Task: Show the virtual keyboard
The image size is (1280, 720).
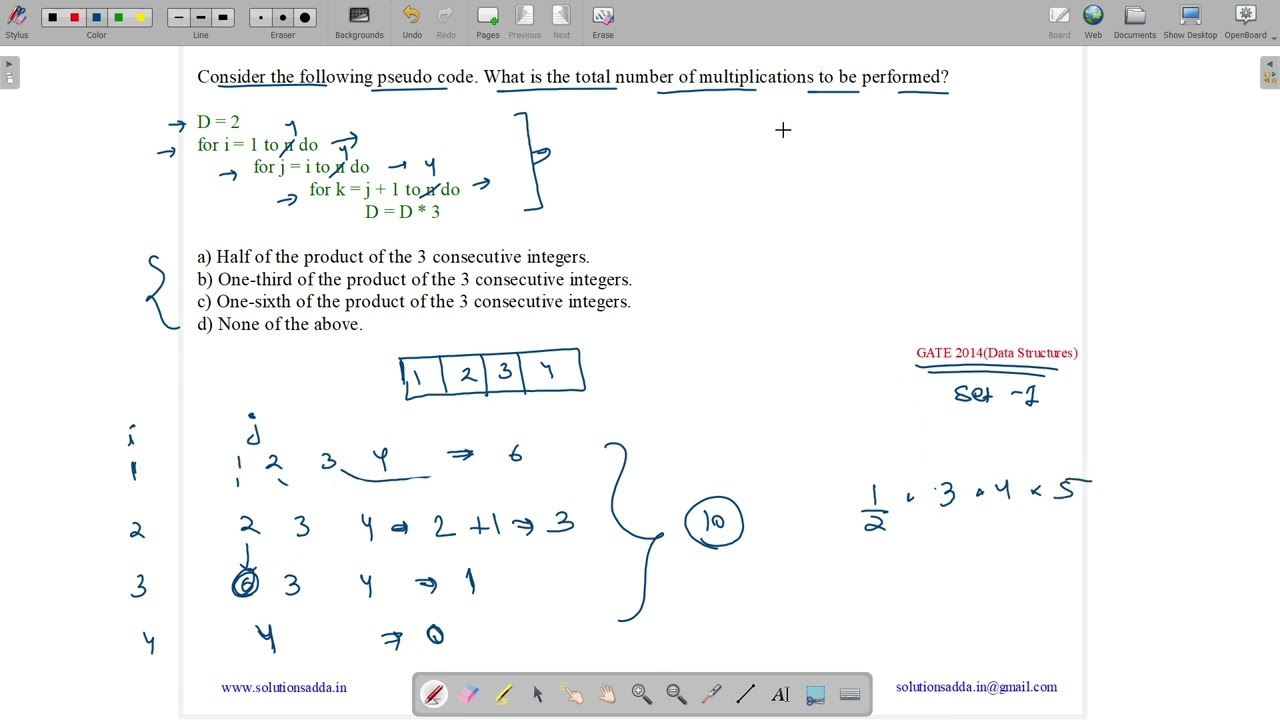Action: coord(850,694)
